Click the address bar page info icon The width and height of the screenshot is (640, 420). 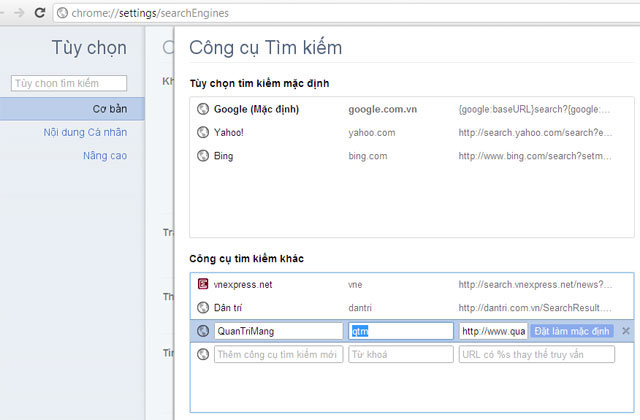[62, 13]
